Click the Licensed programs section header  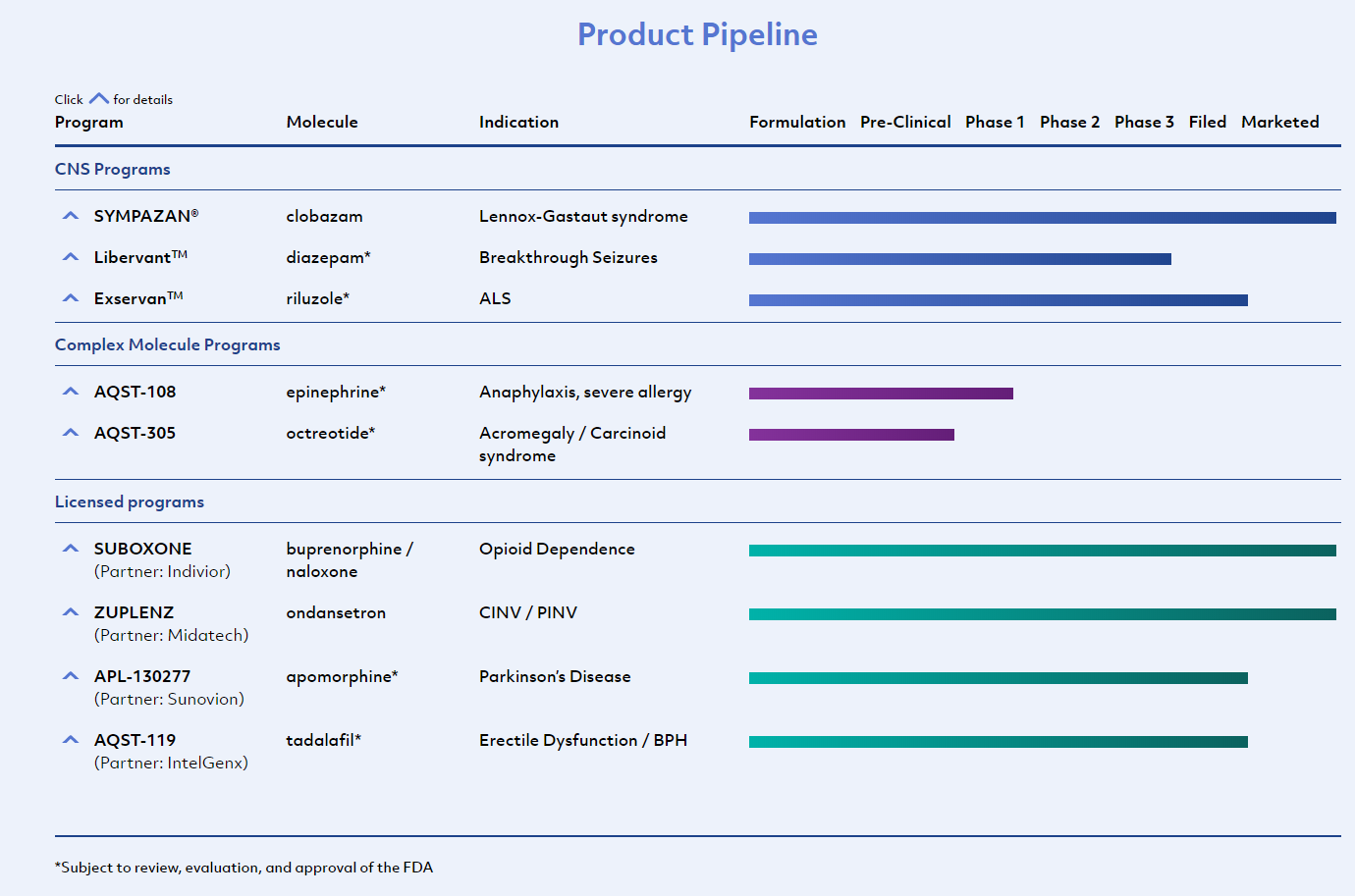point(130,501)
